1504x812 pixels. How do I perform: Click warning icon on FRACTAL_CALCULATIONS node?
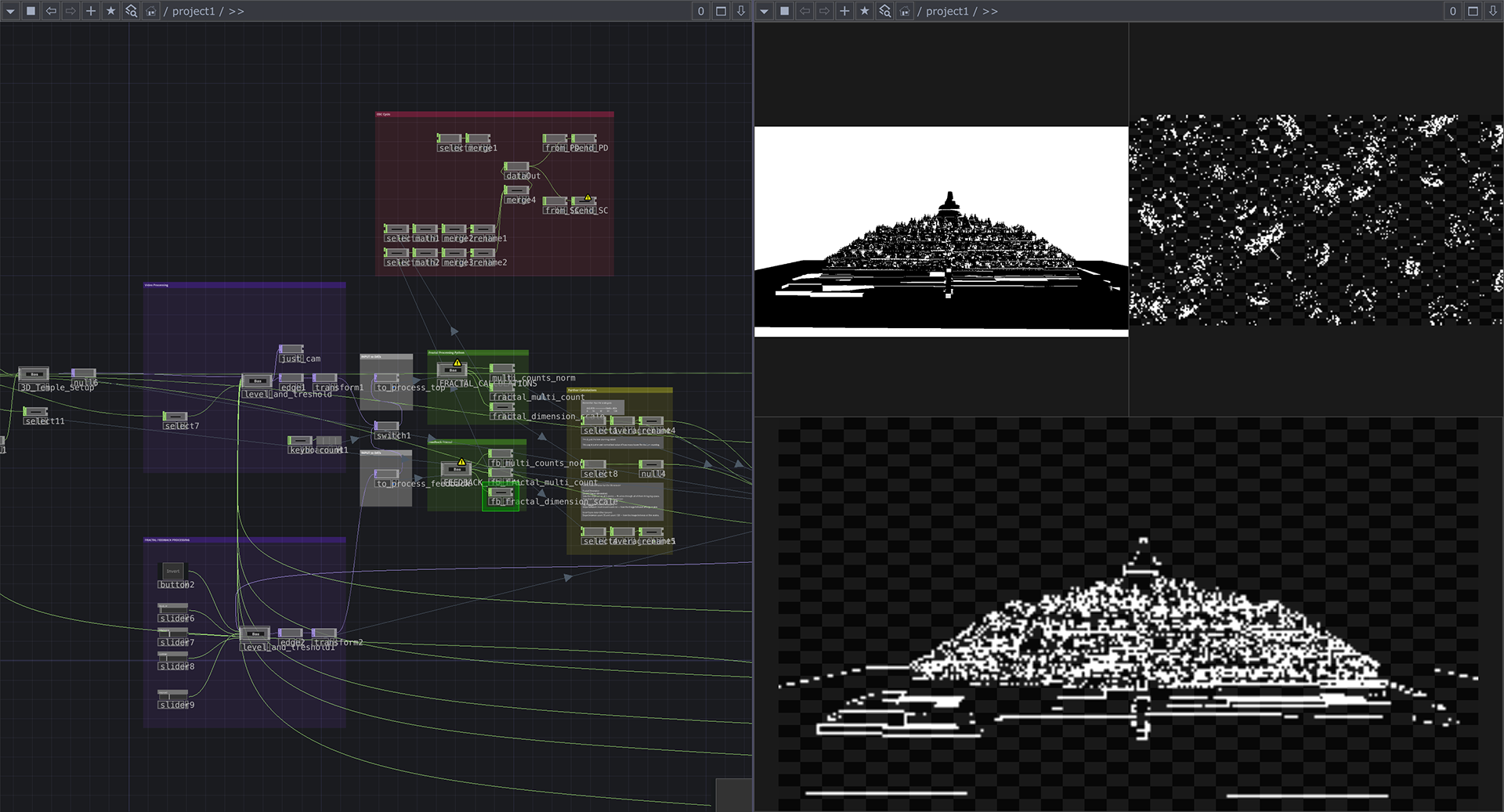pos(457,363)
